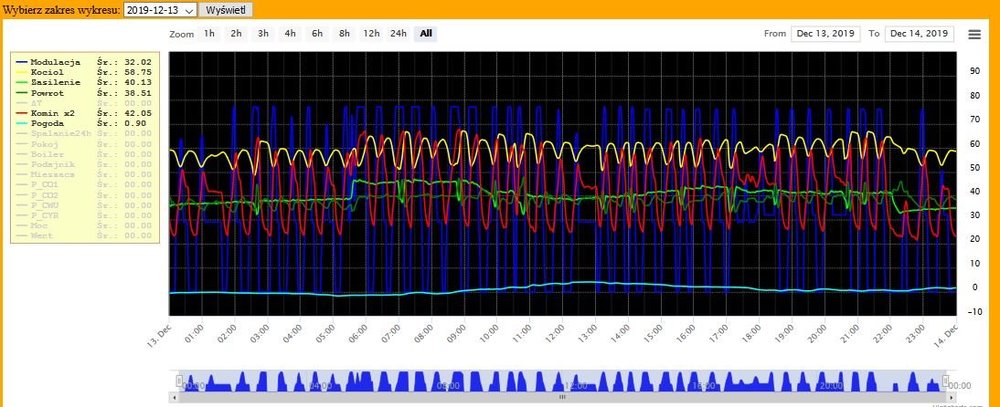Enable the Spalanie24h legend series
Viewport: 1000px width, 407px height.
coord(62,134)
